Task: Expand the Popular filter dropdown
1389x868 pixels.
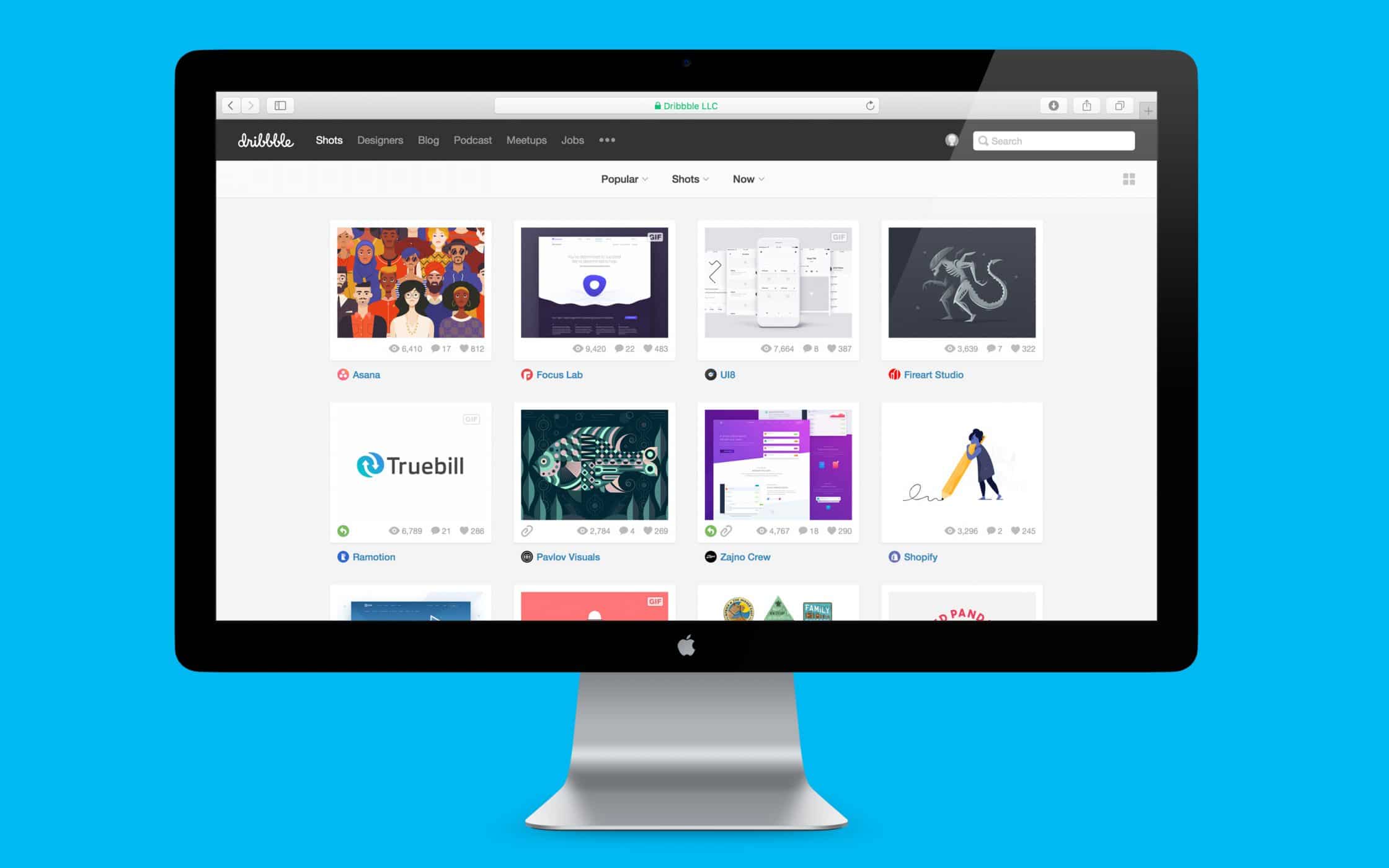Action: 623,179
